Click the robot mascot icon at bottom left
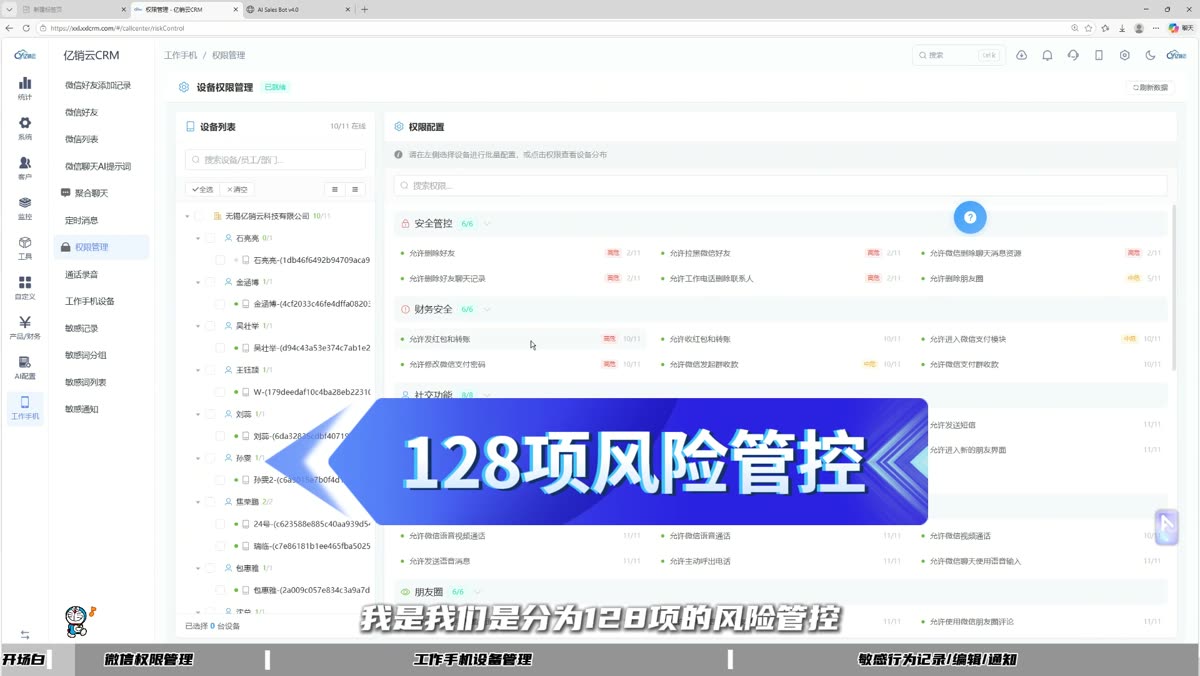This screenshot has width=1200, height=676. tap(79, 620)
